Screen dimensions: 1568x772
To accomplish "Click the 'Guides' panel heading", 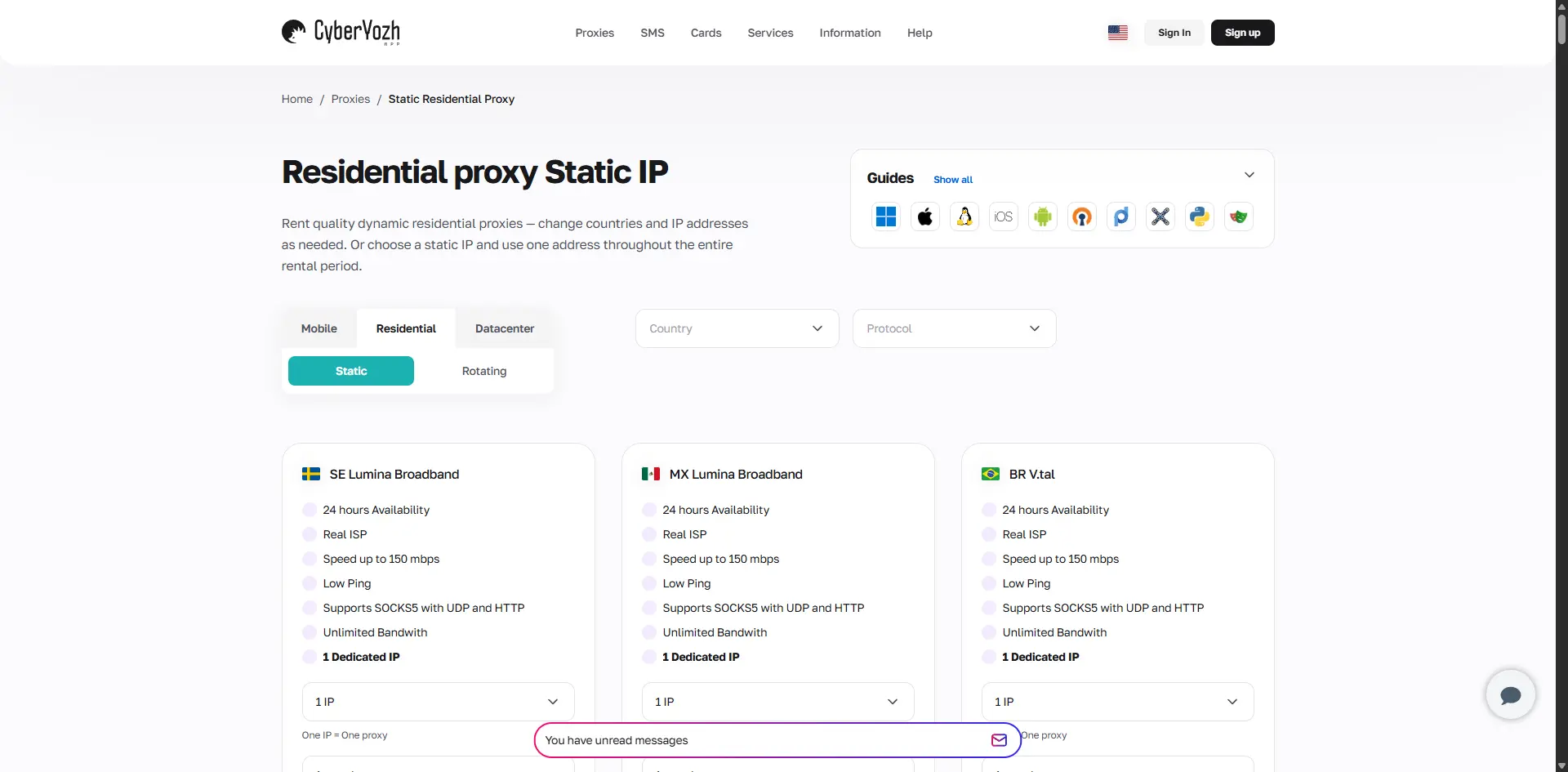I will [890, 178].
